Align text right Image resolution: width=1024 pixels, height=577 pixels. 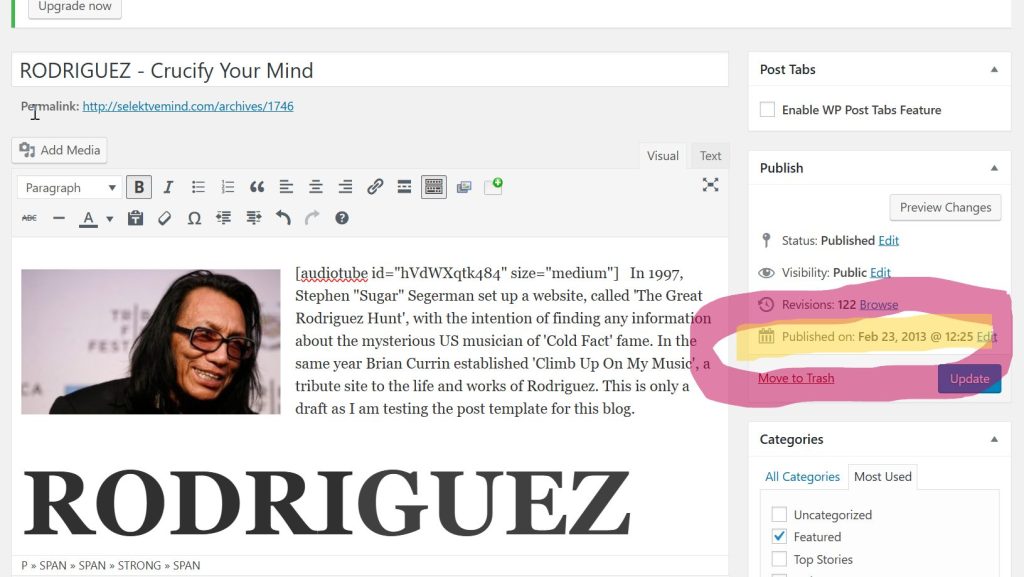pyautogui.click(x=345, y=187)
